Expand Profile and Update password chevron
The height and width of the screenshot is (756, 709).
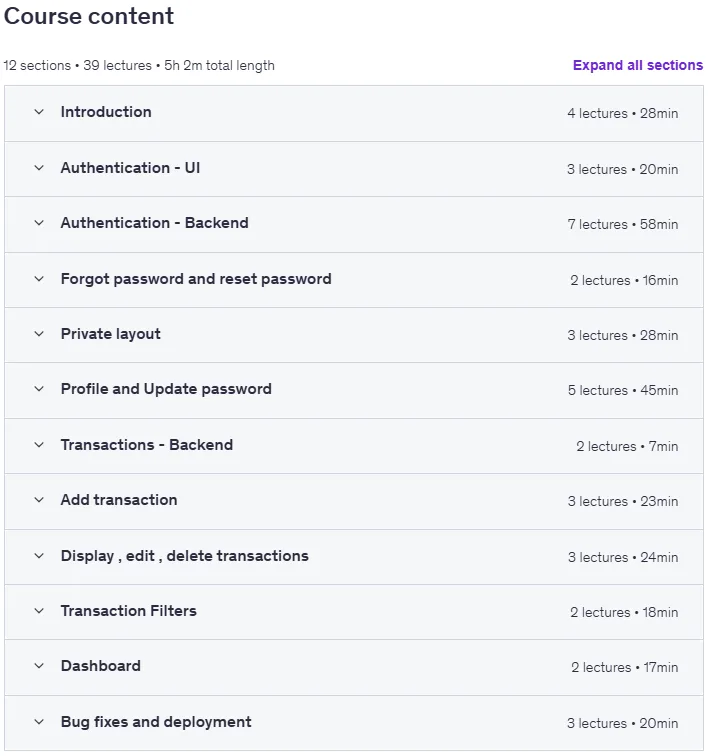coord(39,389)
